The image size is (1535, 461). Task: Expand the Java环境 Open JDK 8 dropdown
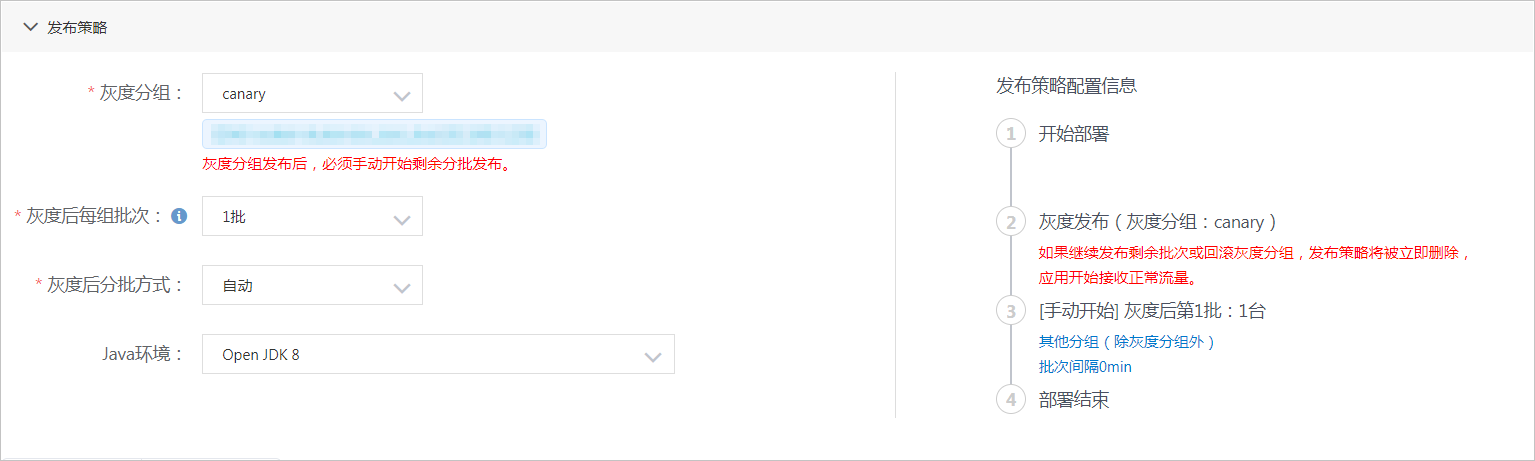coord(438,355)
